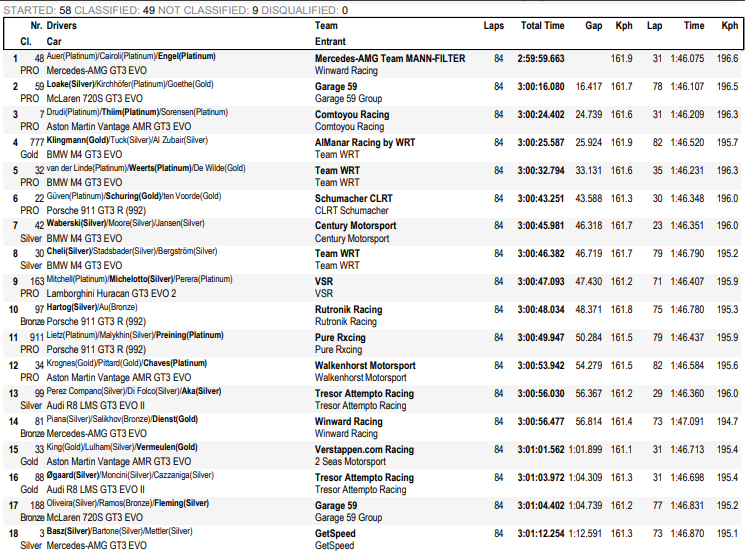Click the 'Total Time' column header
The image size is (745, 551).
pyautogui.click(x=542, y=26)
